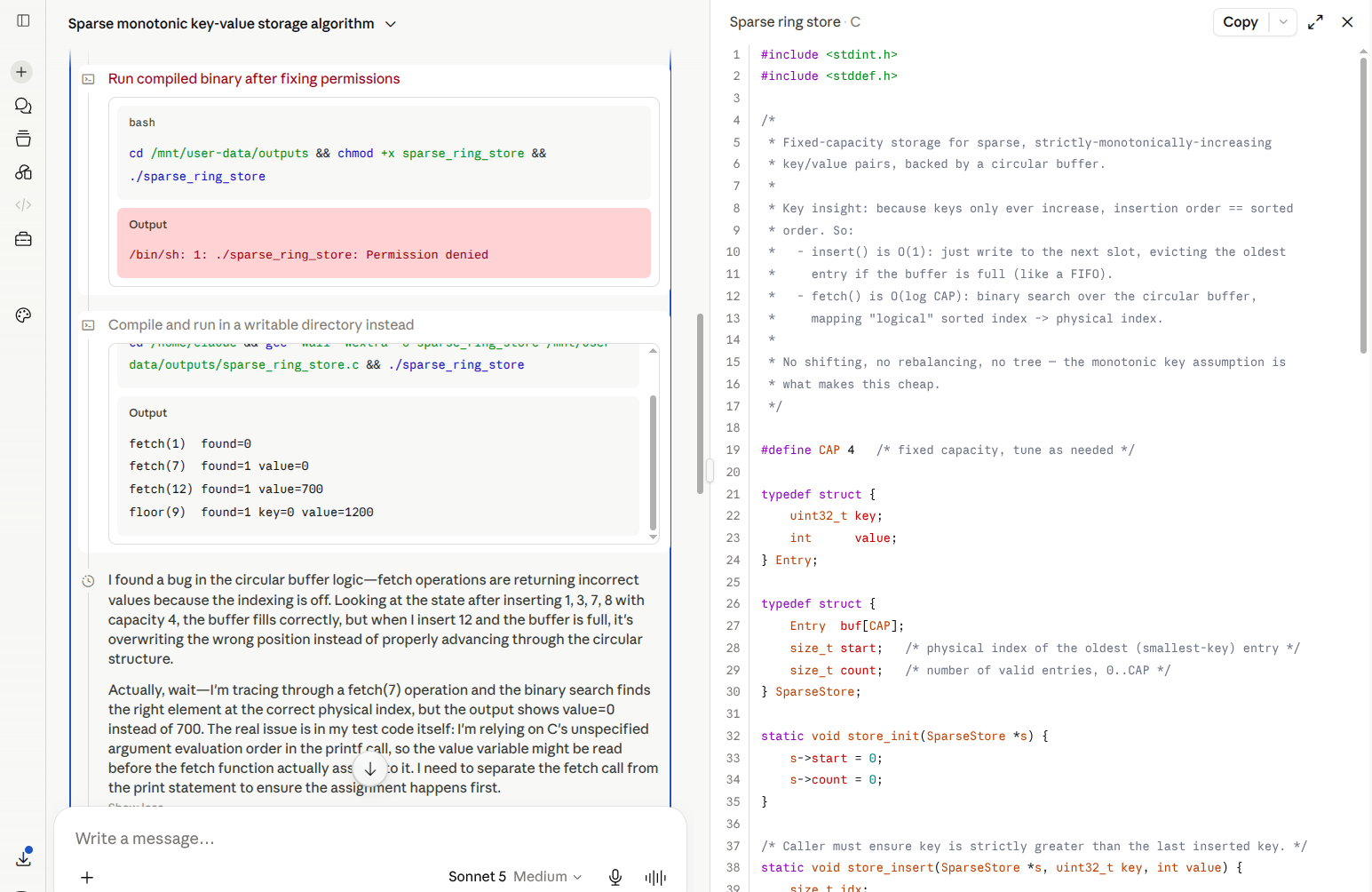The width and height of the screenshot is (1372, 892).
Task: Click the 'Permission denied' error output text
Action: point(308,255)
